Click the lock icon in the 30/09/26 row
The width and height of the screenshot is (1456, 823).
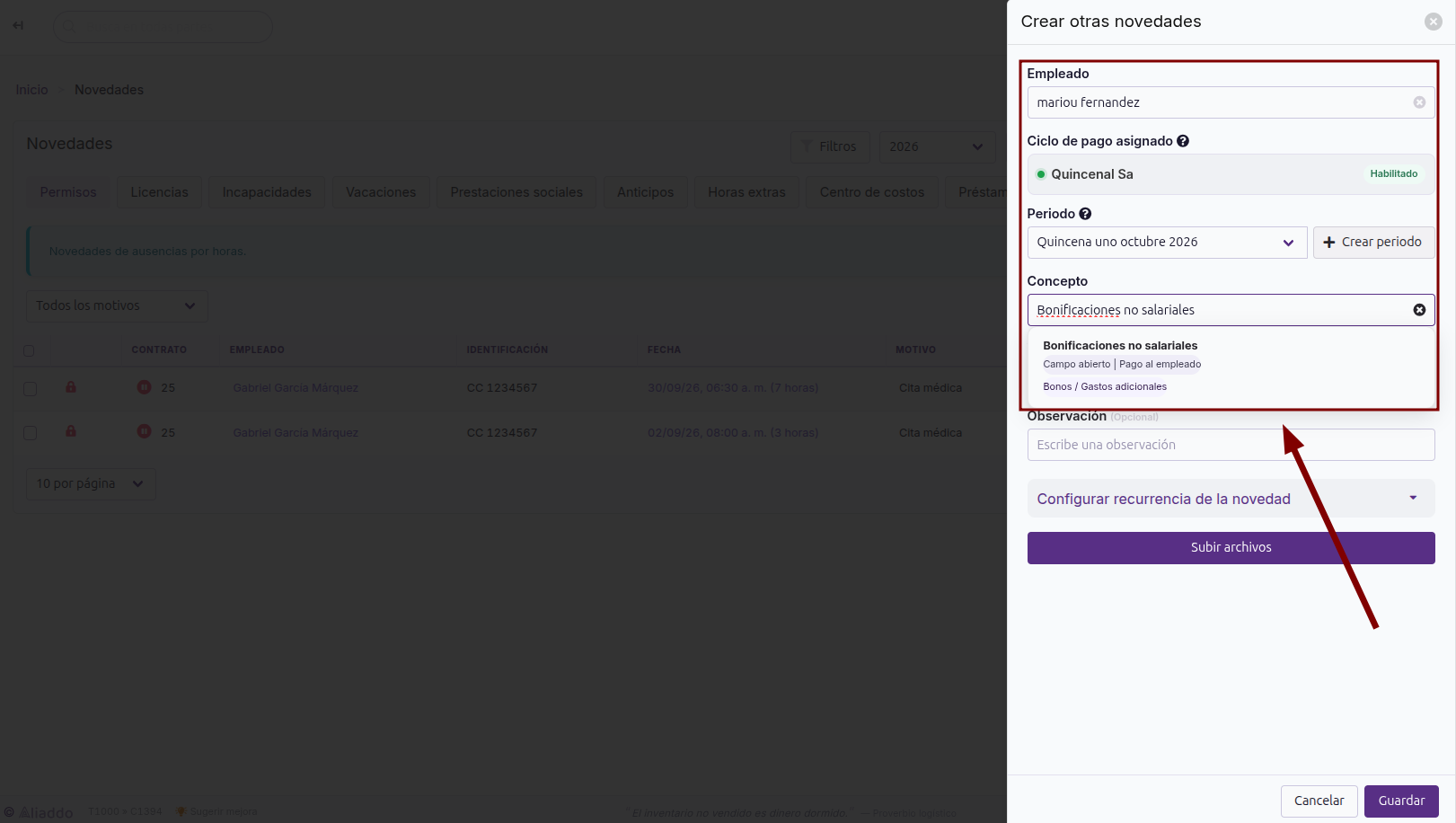coord(70,387)
